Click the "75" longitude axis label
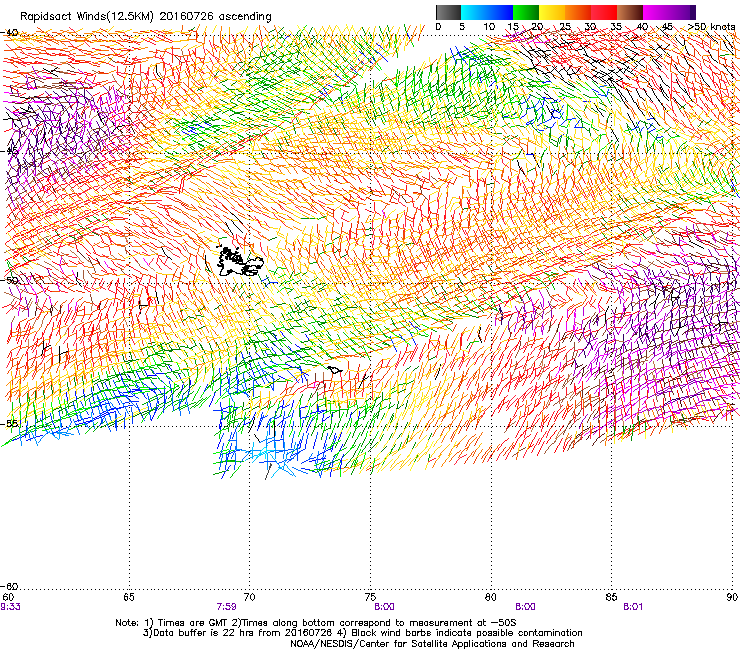The width and height of the screenshot is (740, 650). click(370, 597)
